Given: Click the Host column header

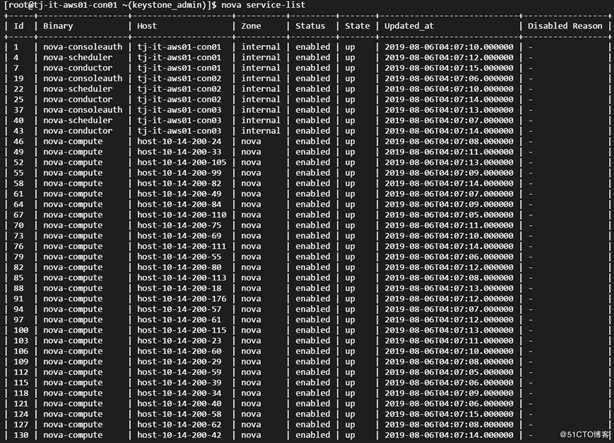Looking at the screenshot, I should [x=147, y=26].
